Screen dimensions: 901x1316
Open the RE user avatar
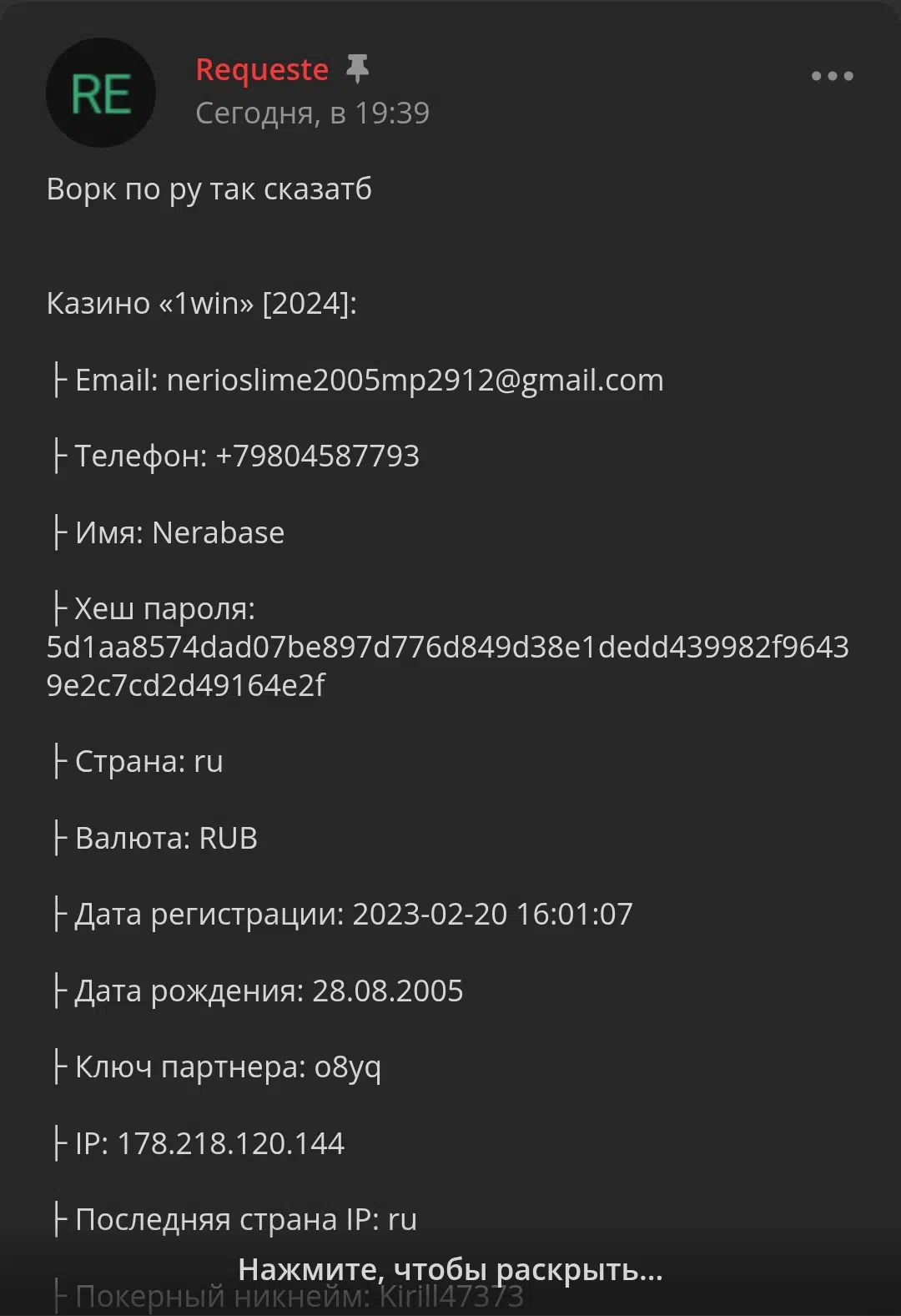101,93
